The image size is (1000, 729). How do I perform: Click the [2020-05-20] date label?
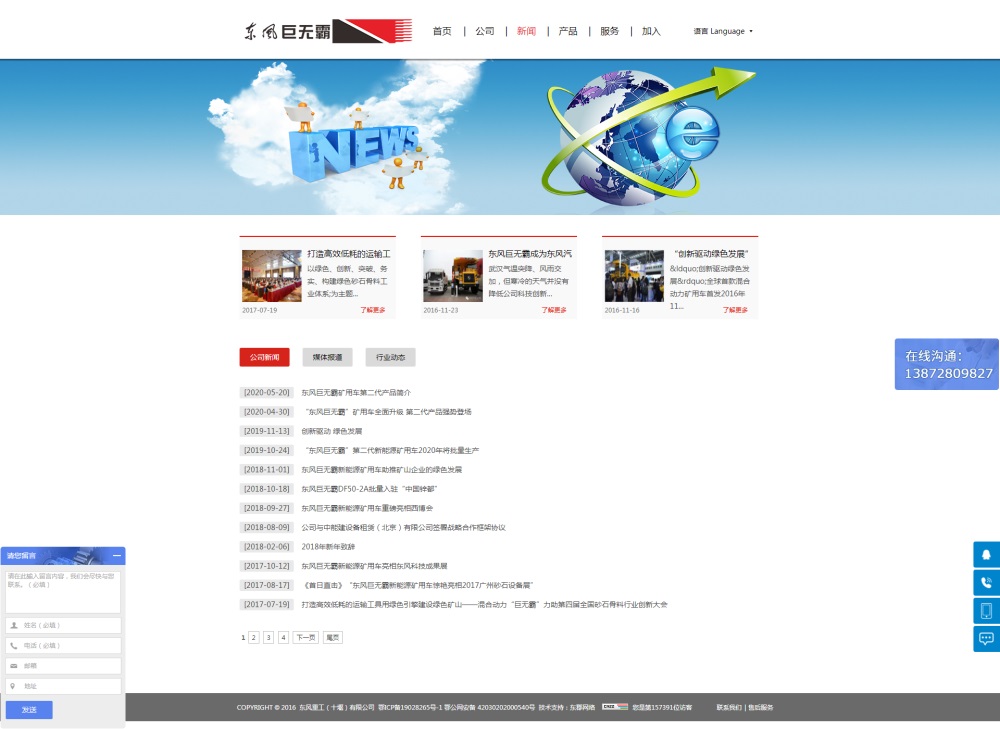pyautogui.click(x=267, y=393)
